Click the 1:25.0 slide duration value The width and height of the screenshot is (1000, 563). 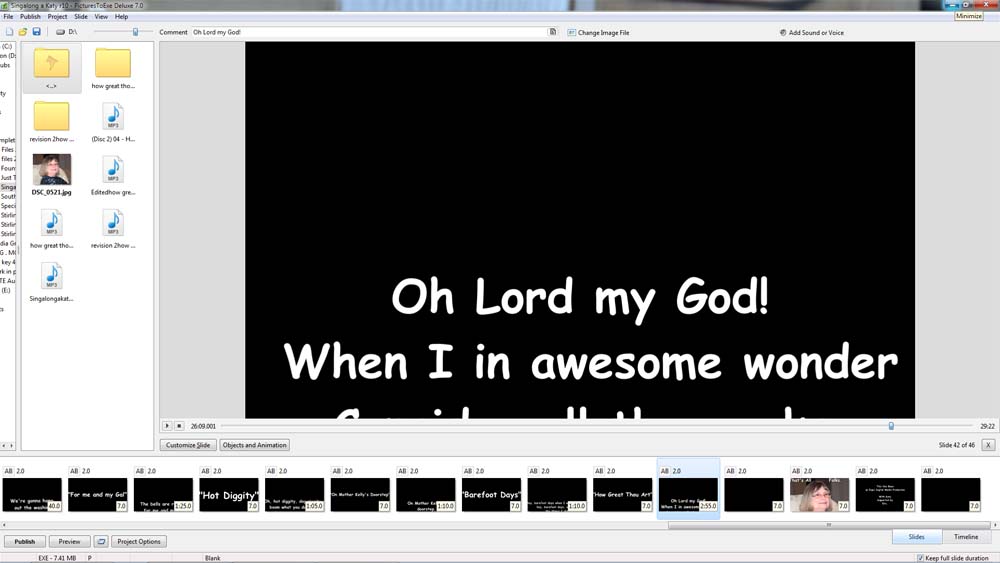(183, 506)
